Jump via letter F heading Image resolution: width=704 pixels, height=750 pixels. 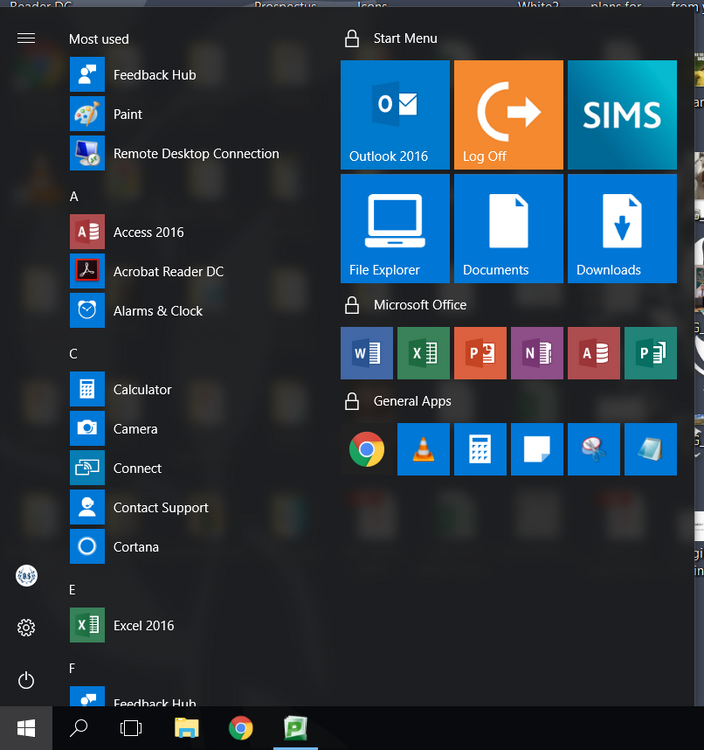pyautogui.click(x=72, y=668)
